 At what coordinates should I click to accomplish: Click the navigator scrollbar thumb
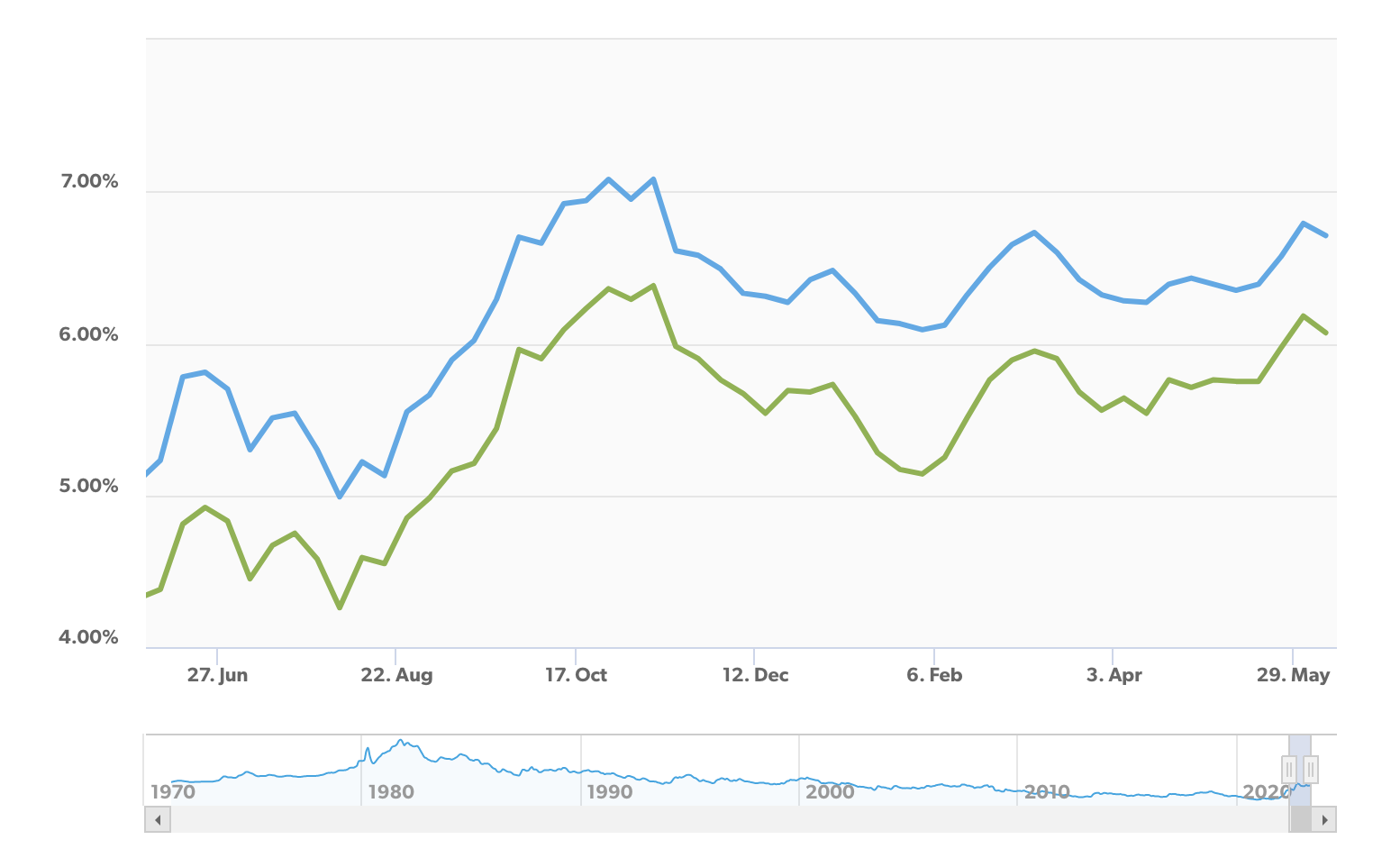tap(1301, 819)
